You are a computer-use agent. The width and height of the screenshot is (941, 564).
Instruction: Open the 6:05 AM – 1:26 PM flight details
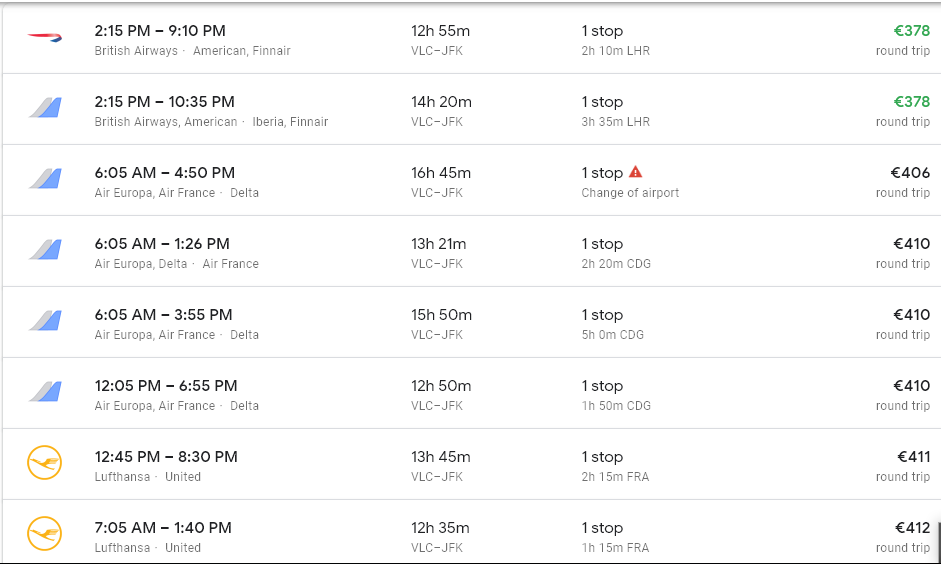(162, 244)
